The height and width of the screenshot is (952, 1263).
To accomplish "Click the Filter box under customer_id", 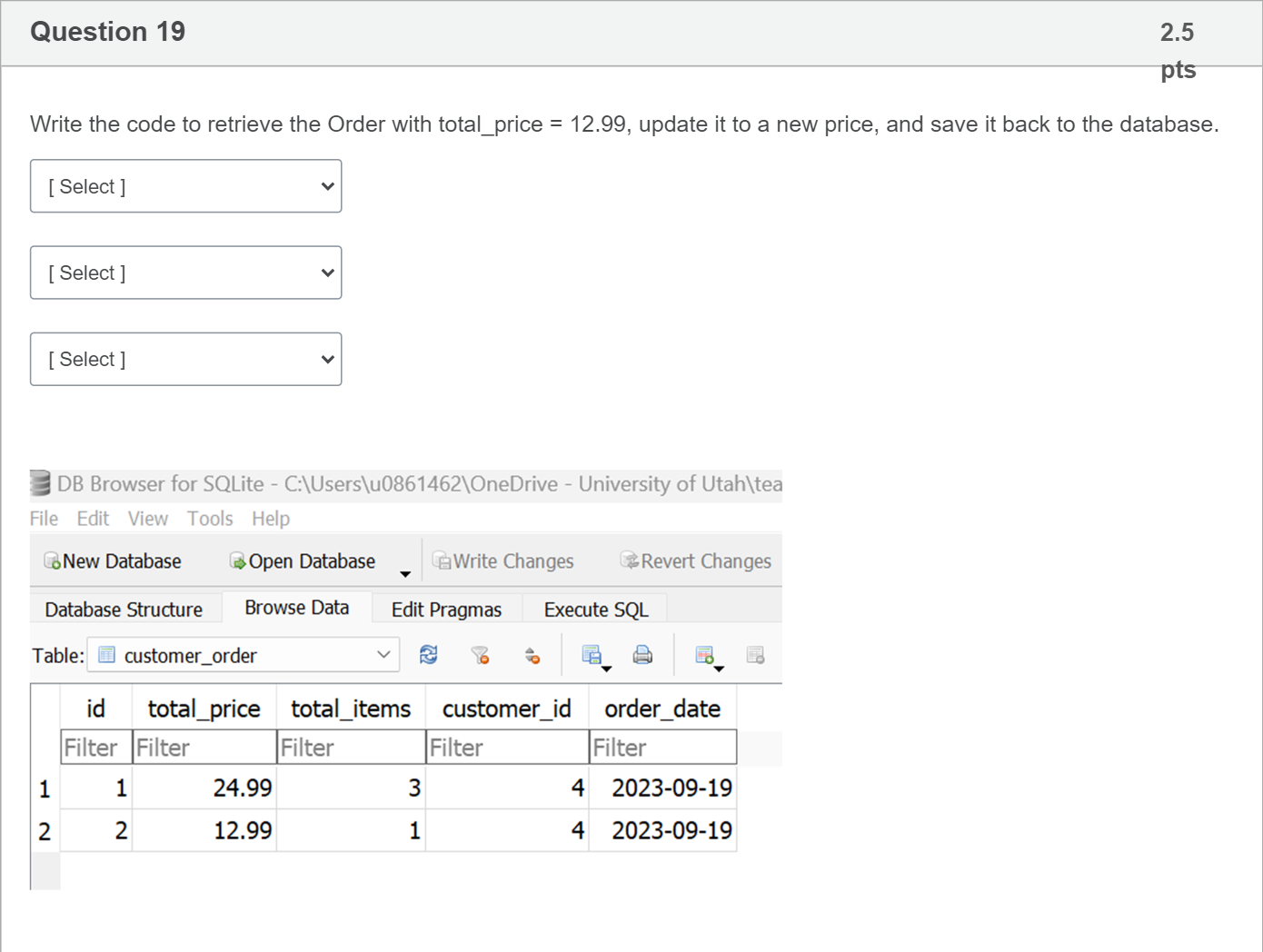I will click(x=508, y=748).
